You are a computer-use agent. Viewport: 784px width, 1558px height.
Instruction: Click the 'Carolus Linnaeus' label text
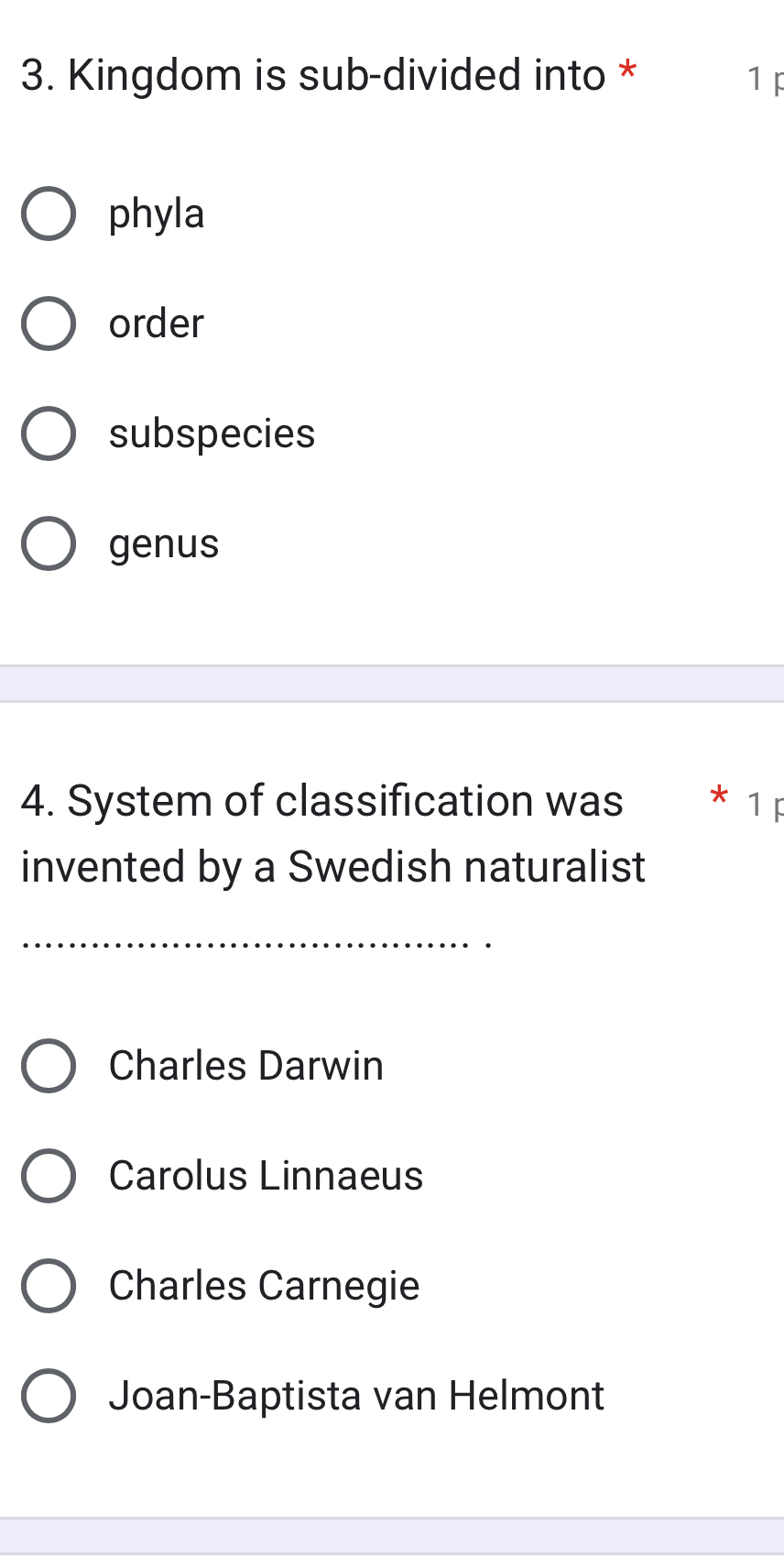tap(266, 1176)
